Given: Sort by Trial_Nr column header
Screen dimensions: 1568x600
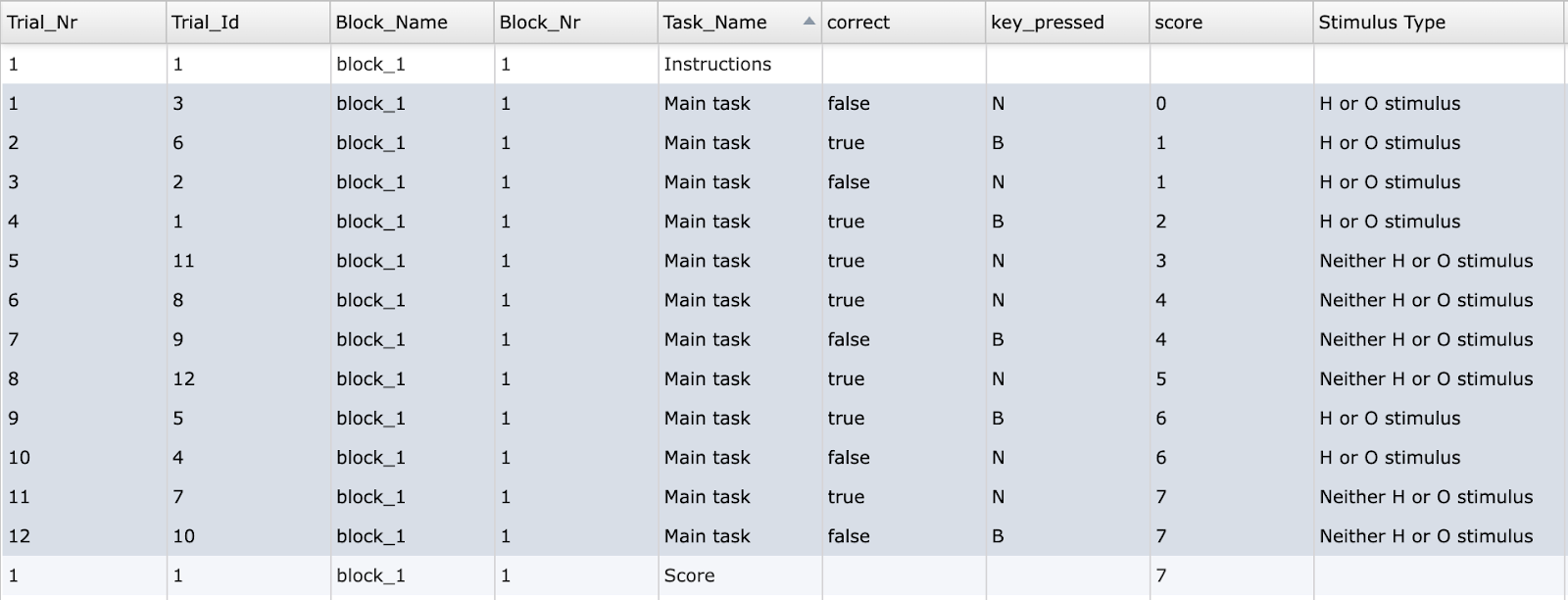Looking at the screenshot, I should click(83, 22).
